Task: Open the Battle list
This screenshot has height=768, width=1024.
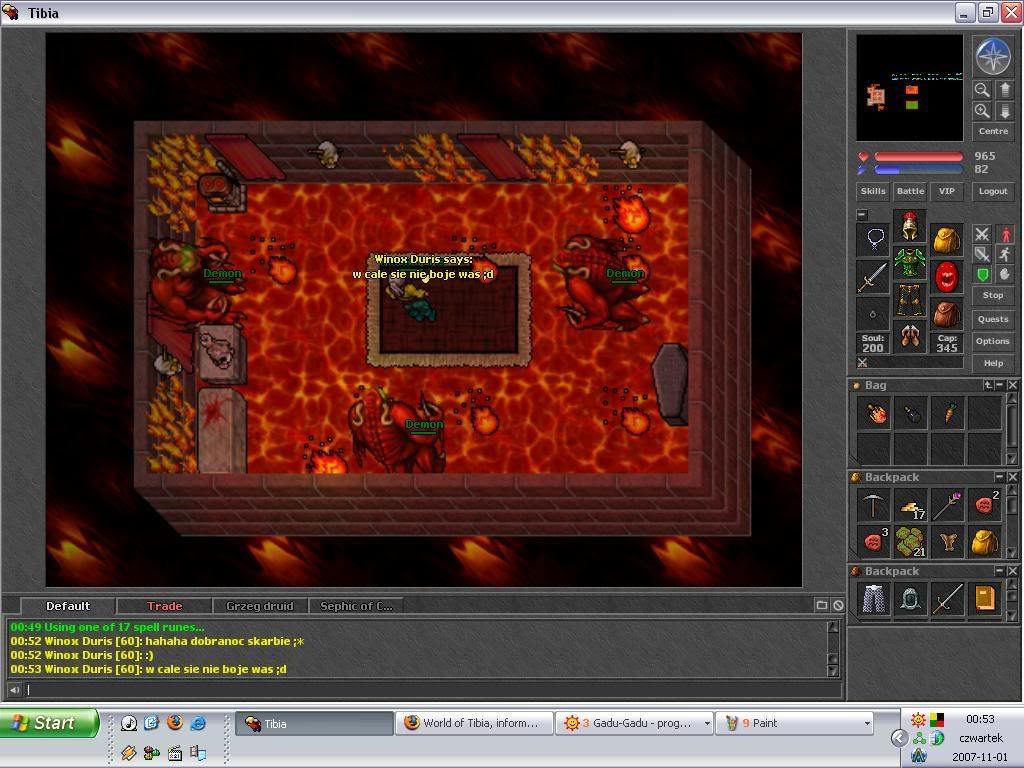Action: pyautogui.click(x=910, y=191)
